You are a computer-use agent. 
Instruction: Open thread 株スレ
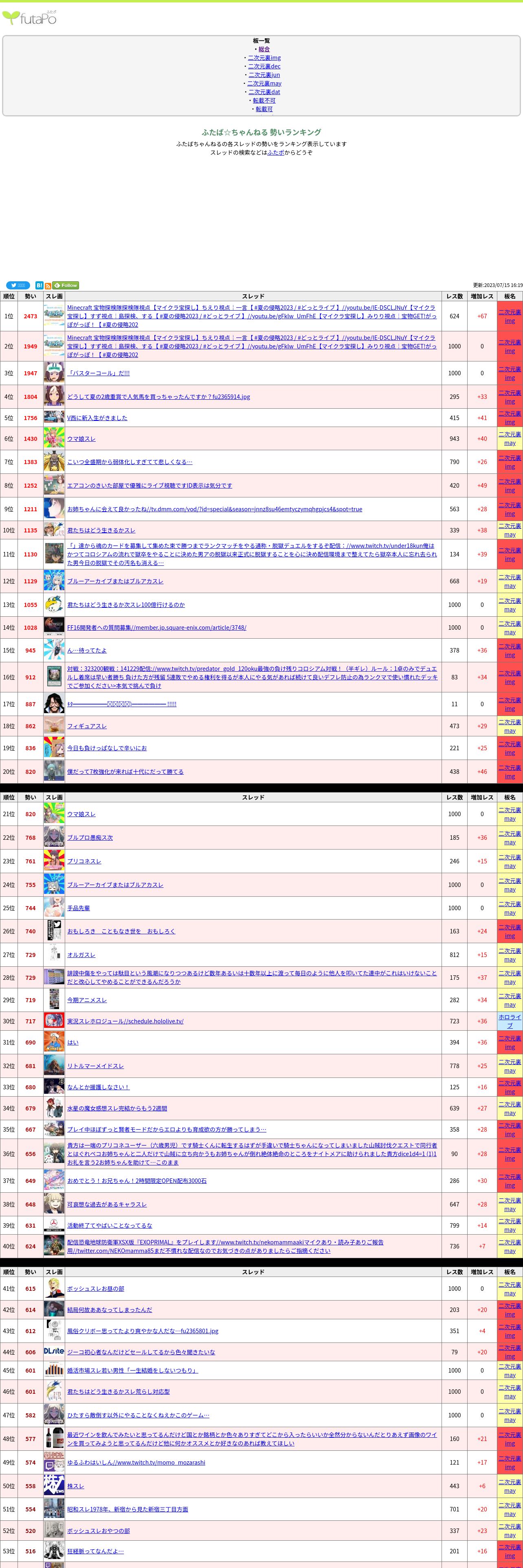tap(75, 1487)
